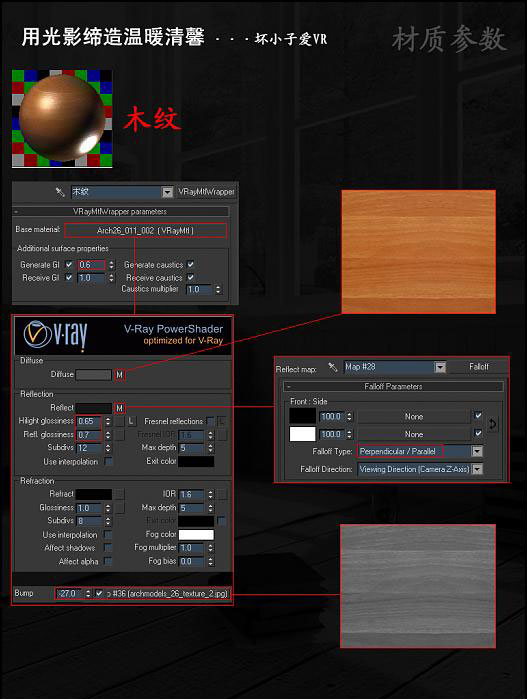
Task: Open the Falloff Direction dropdown
Action: (x=477, y=469)
